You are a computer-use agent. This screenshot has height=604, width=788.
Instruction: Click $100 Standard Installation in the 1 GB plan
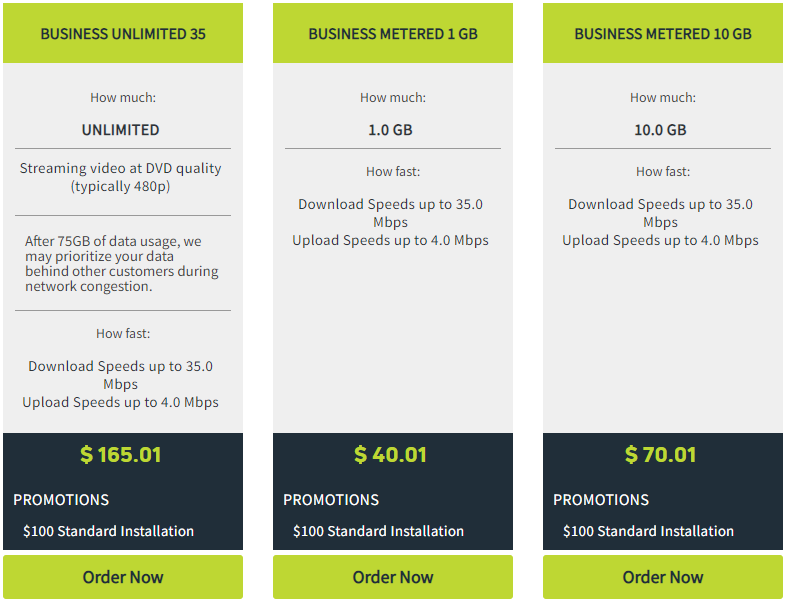[x=378, y=531]
